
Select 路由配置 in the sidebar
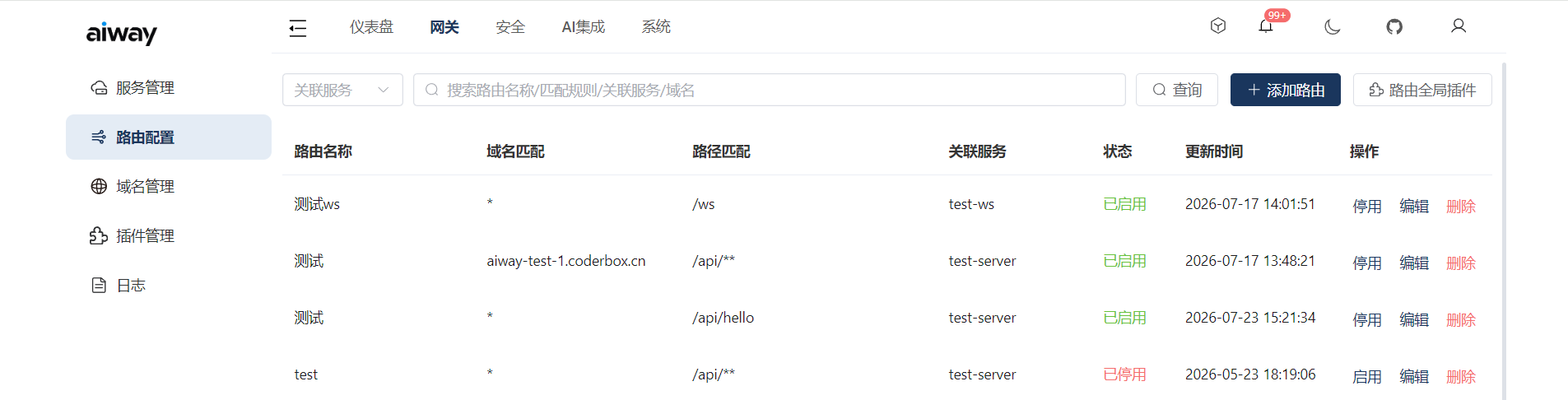(x=169, y=137)
